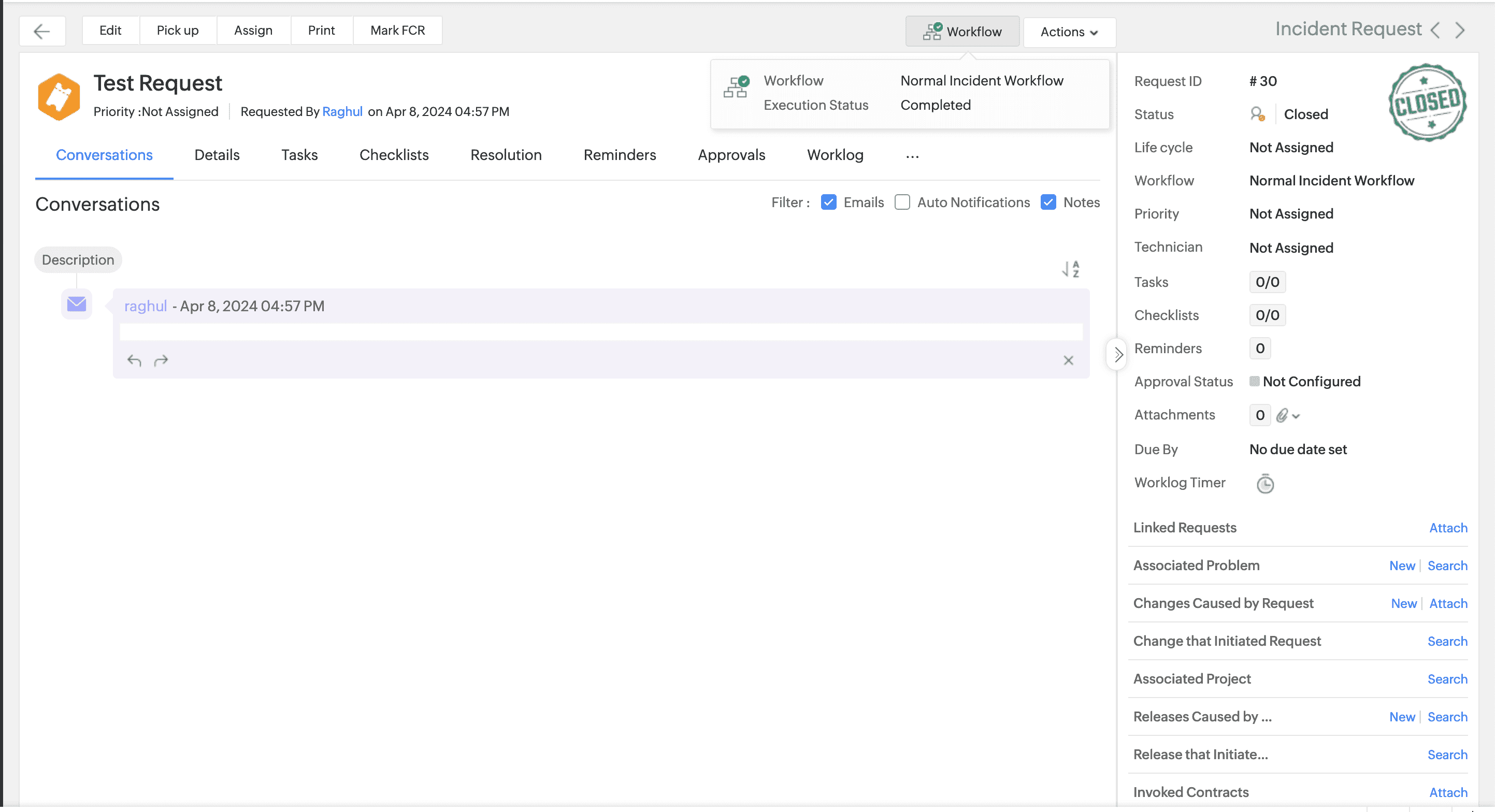
Task: Dismiss the conversation with the X
Action: pyautogui.click(x=1068, y=360)
